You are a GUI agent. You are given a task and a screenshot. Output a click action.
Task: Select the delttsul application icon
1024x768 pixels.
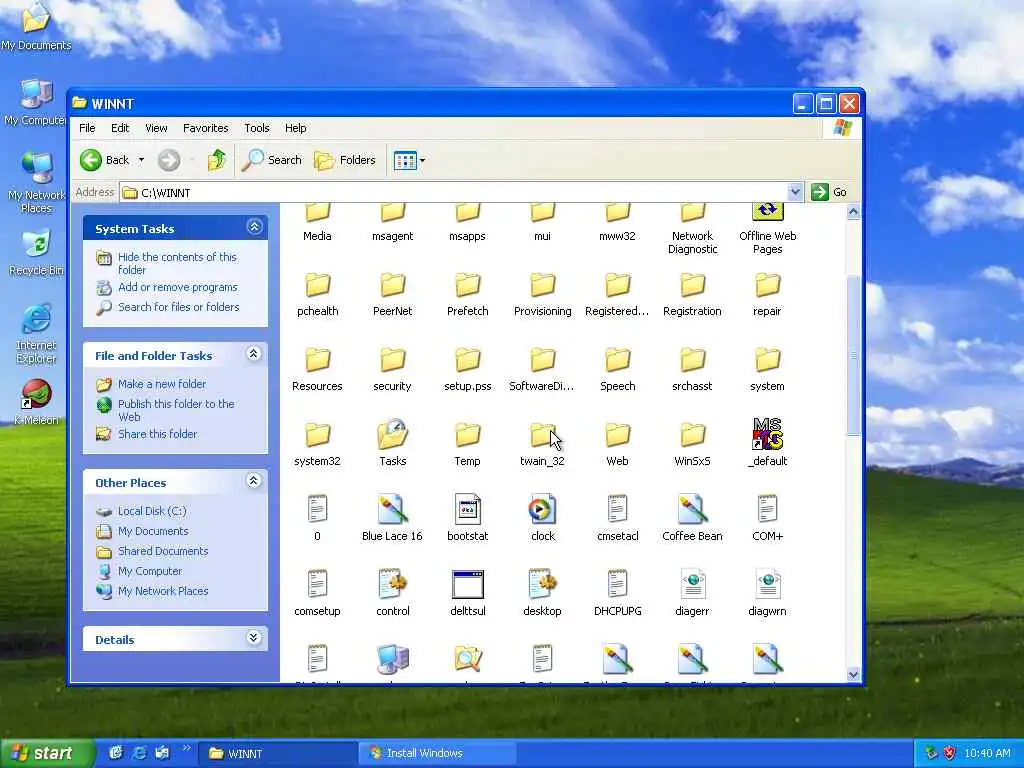(x=468, y=584)
